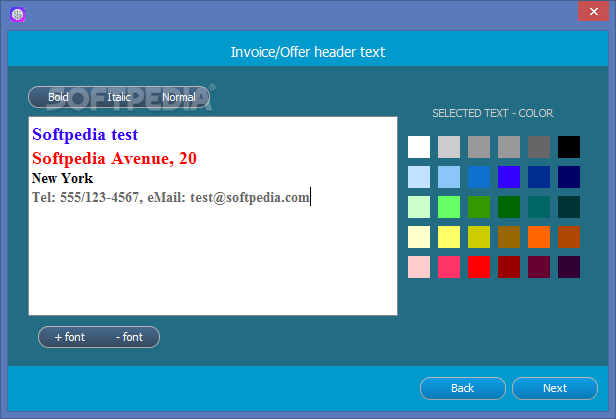Pick the burnt orange rust swatch
This screenshot has height=419, width=616.
(x=569, y=237)
